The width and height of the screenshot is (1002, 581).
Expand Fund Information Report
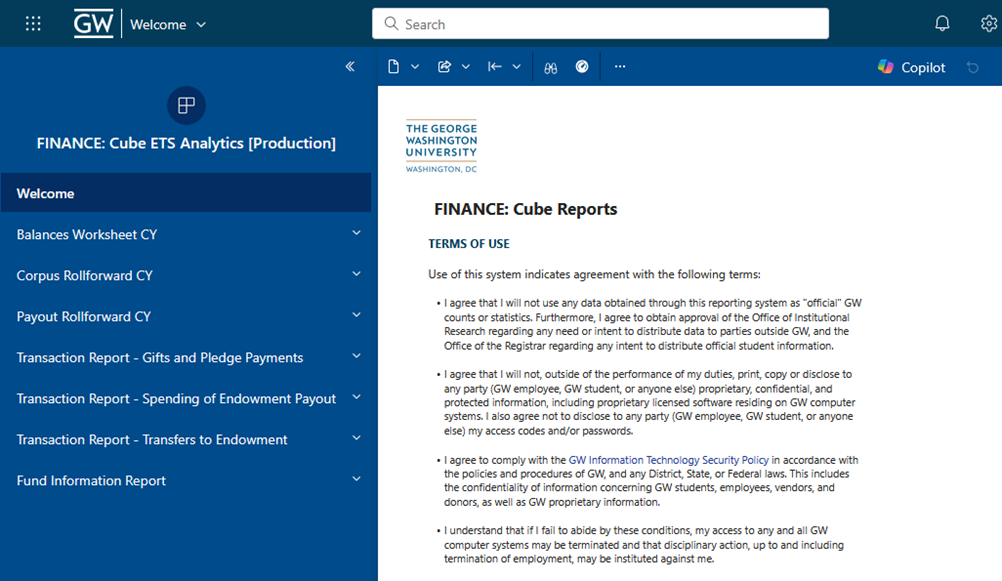[356, 480]
